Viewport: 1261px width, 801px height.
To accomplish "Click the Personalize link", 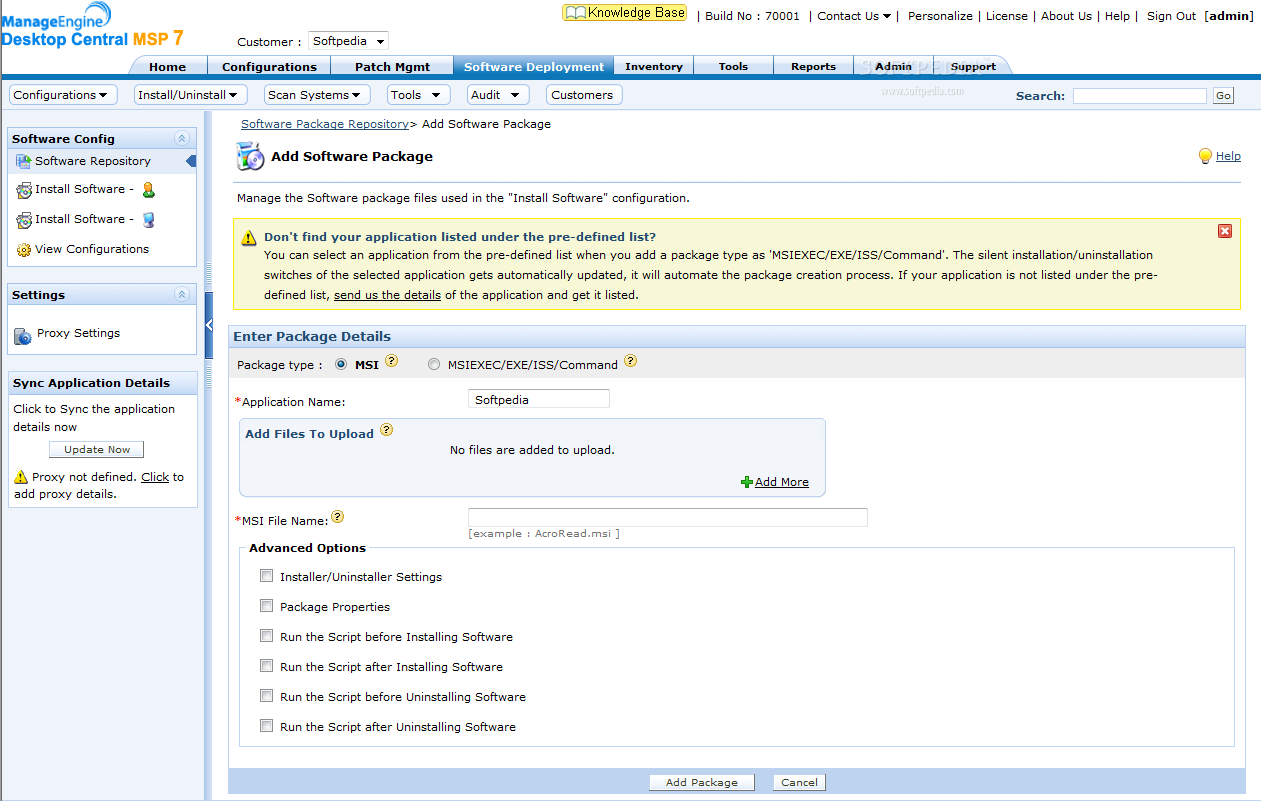I will [940, 16].
